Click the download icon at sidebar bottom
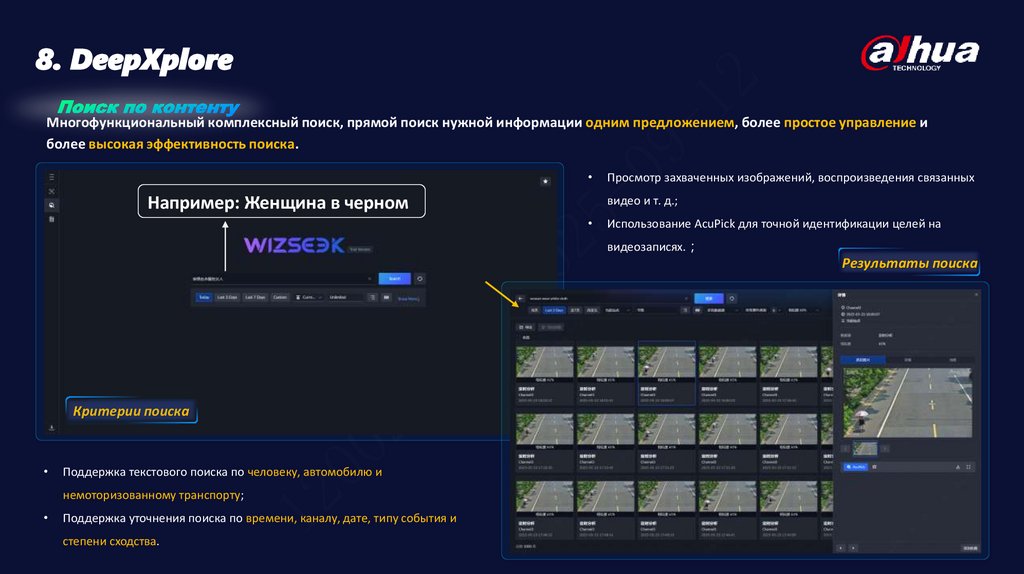1024x574 pixels. pyautogui.click(x=52, y=428)
